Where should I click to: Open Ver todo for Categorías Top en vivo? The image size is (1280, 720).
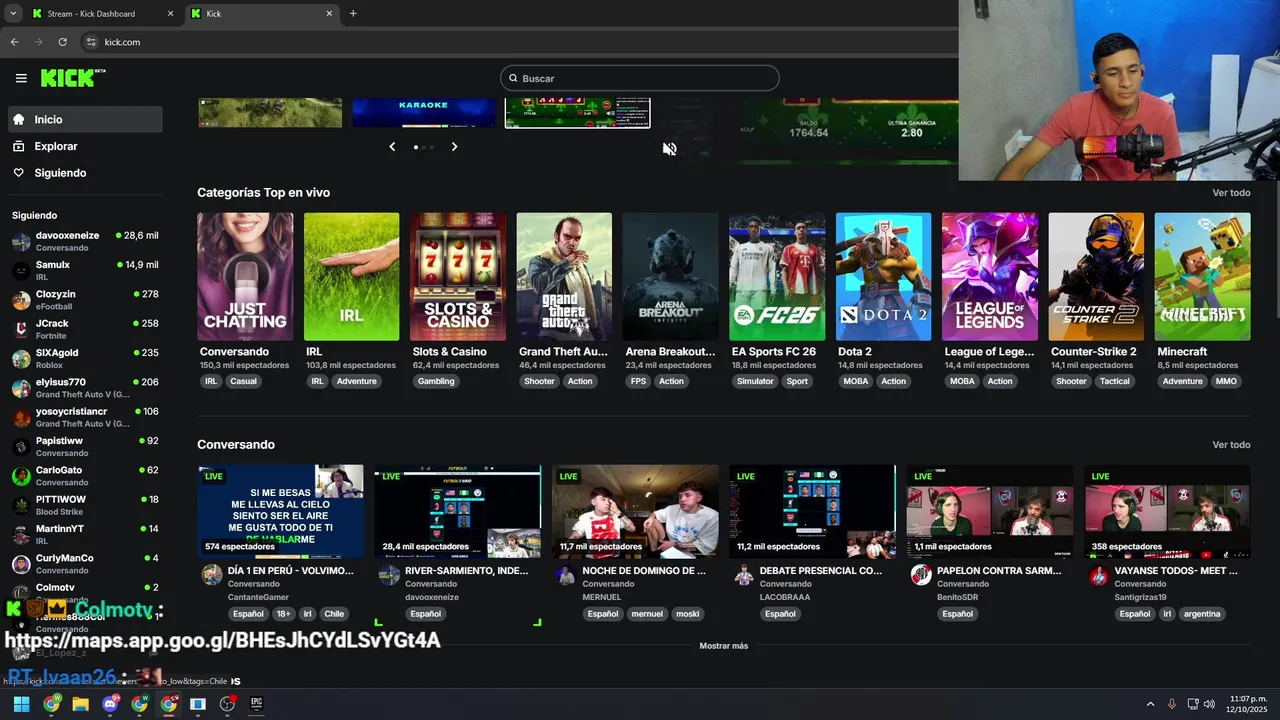click(x=1231, y=193)
